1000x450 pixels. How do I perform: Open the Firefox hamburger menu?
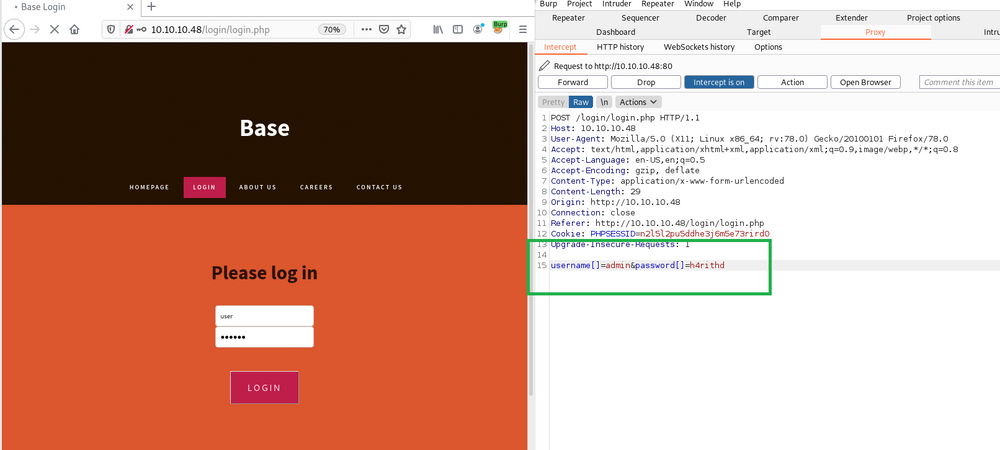click(523, 29)
